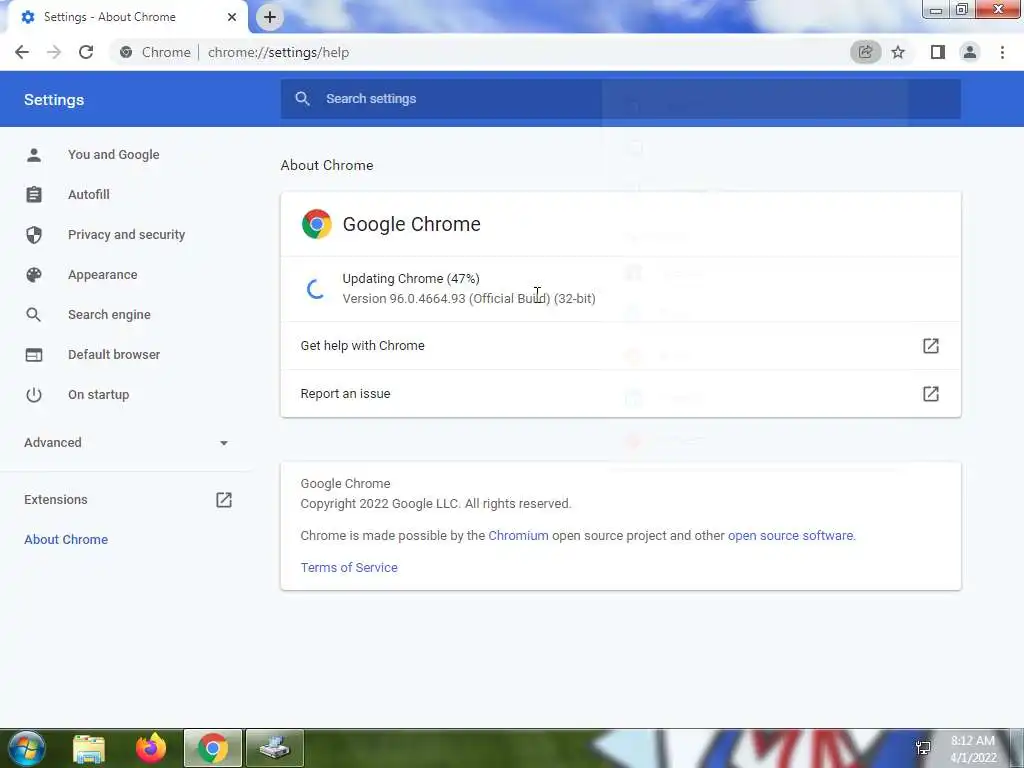Click the network icon in system tray

point(923,748)
